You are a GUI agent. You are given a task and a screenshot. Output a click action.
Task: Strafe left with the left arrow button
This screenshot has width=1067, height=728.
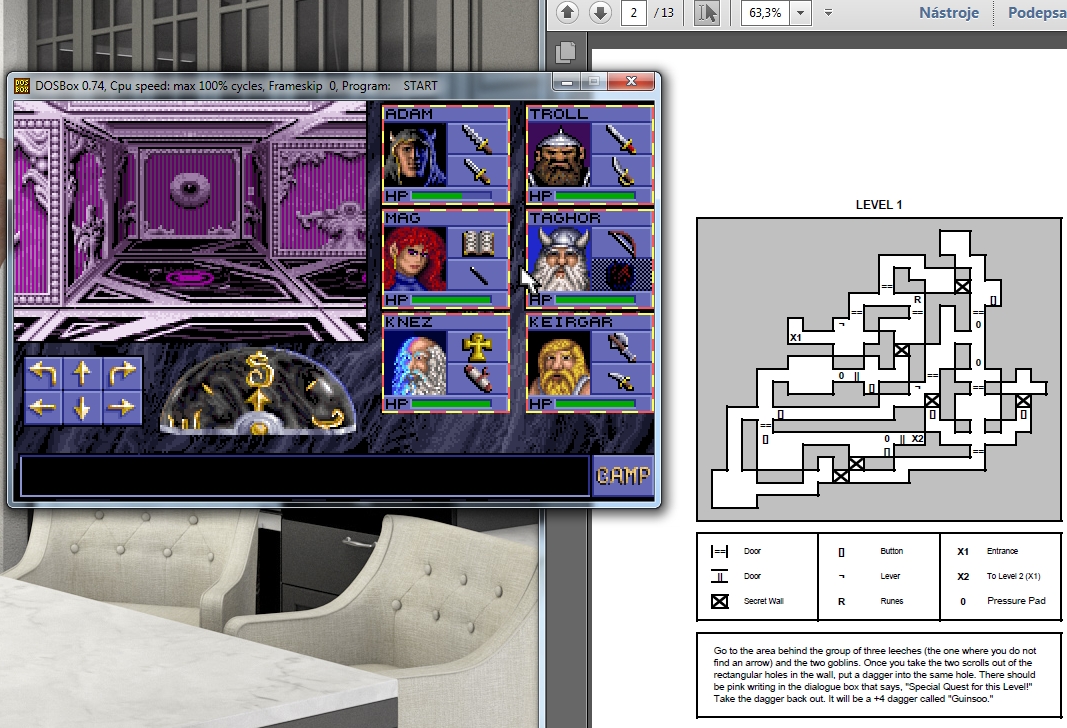(43, 408)
